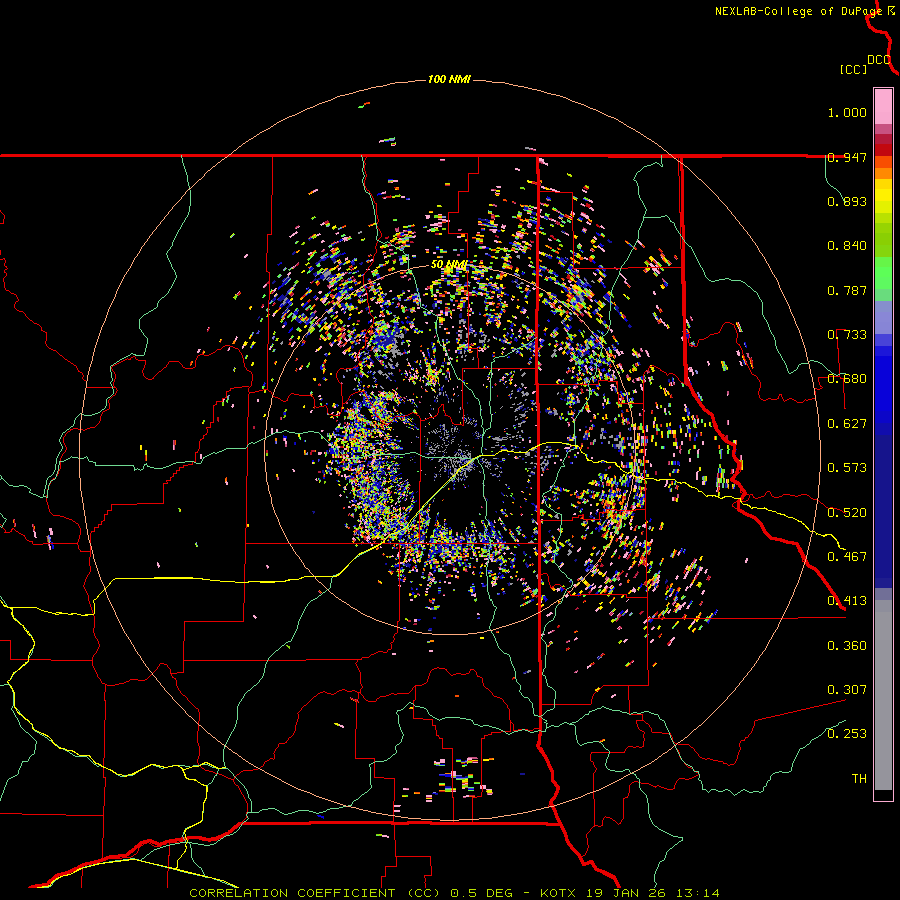Click the 0.307 legend value
Viewport: 900px width, 900px height.
pos(847,690)
